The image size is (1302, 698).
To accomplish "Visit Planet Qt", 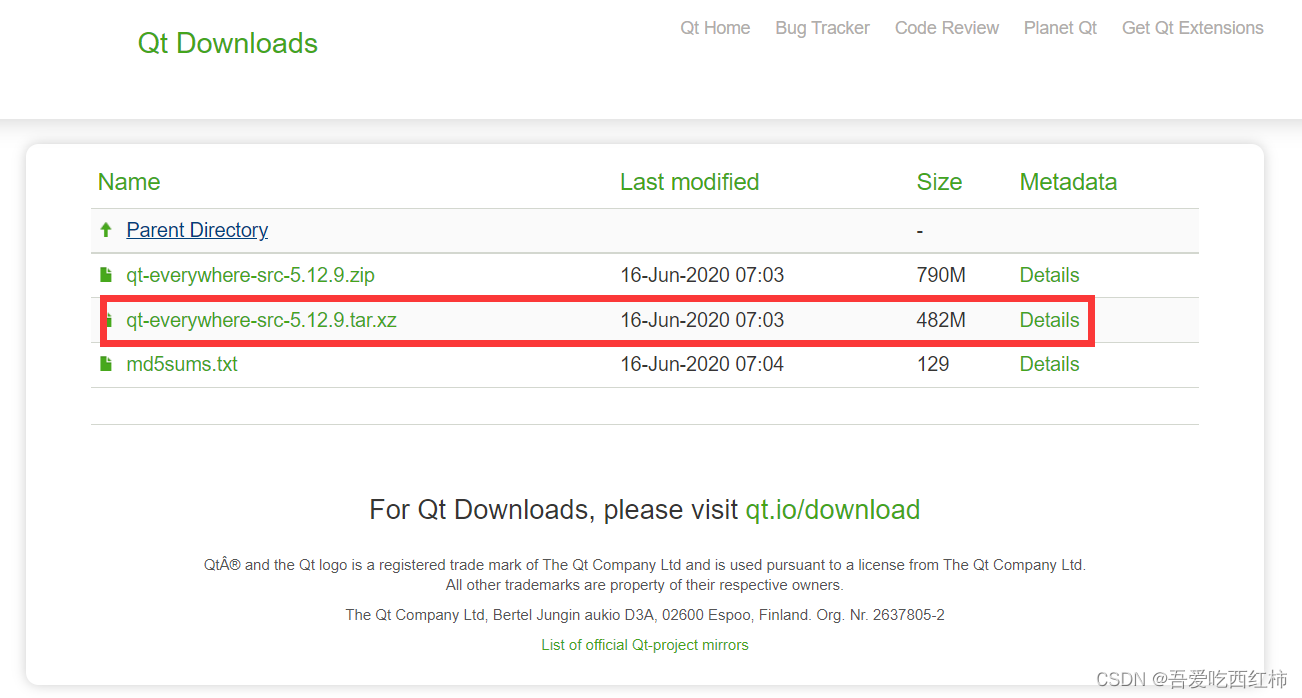I will click(x=1060, y=28).
